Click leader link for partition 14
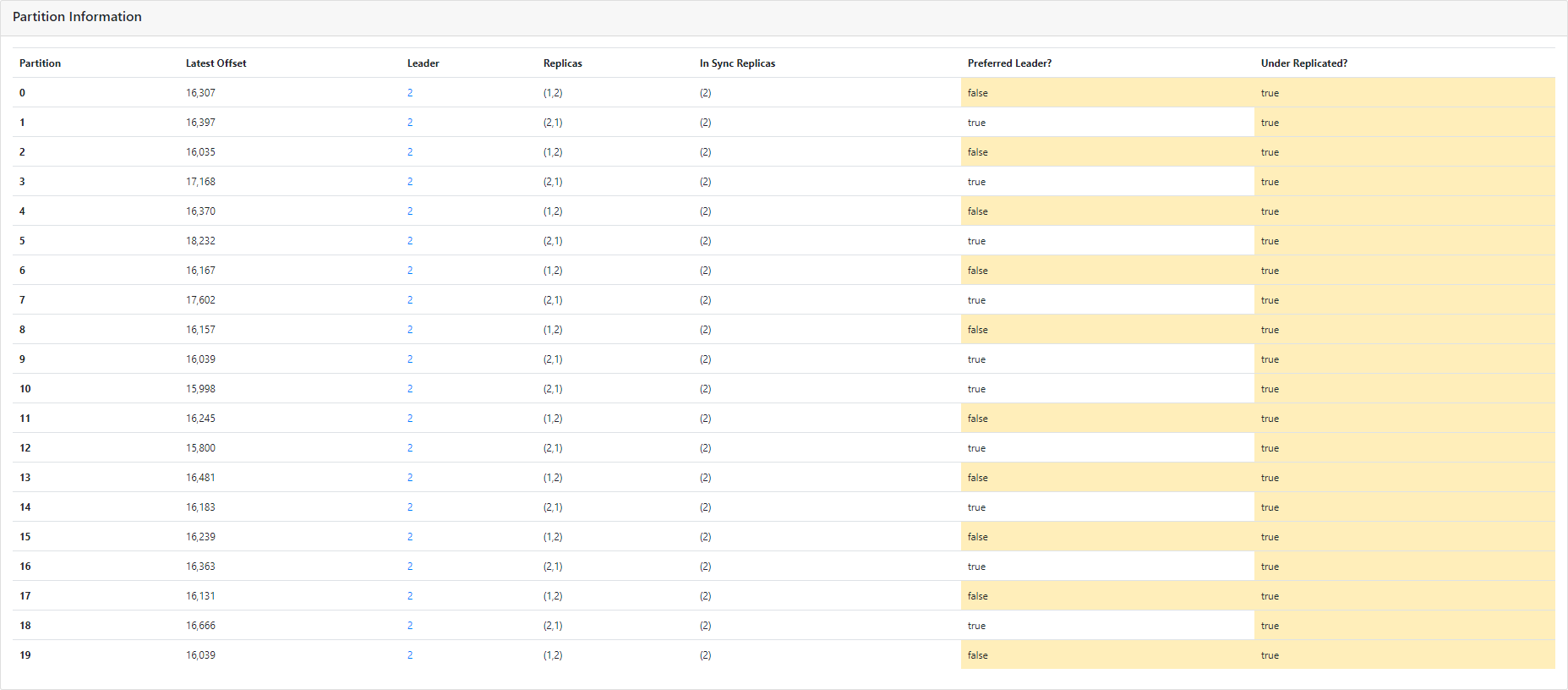 tap(410, 507)
